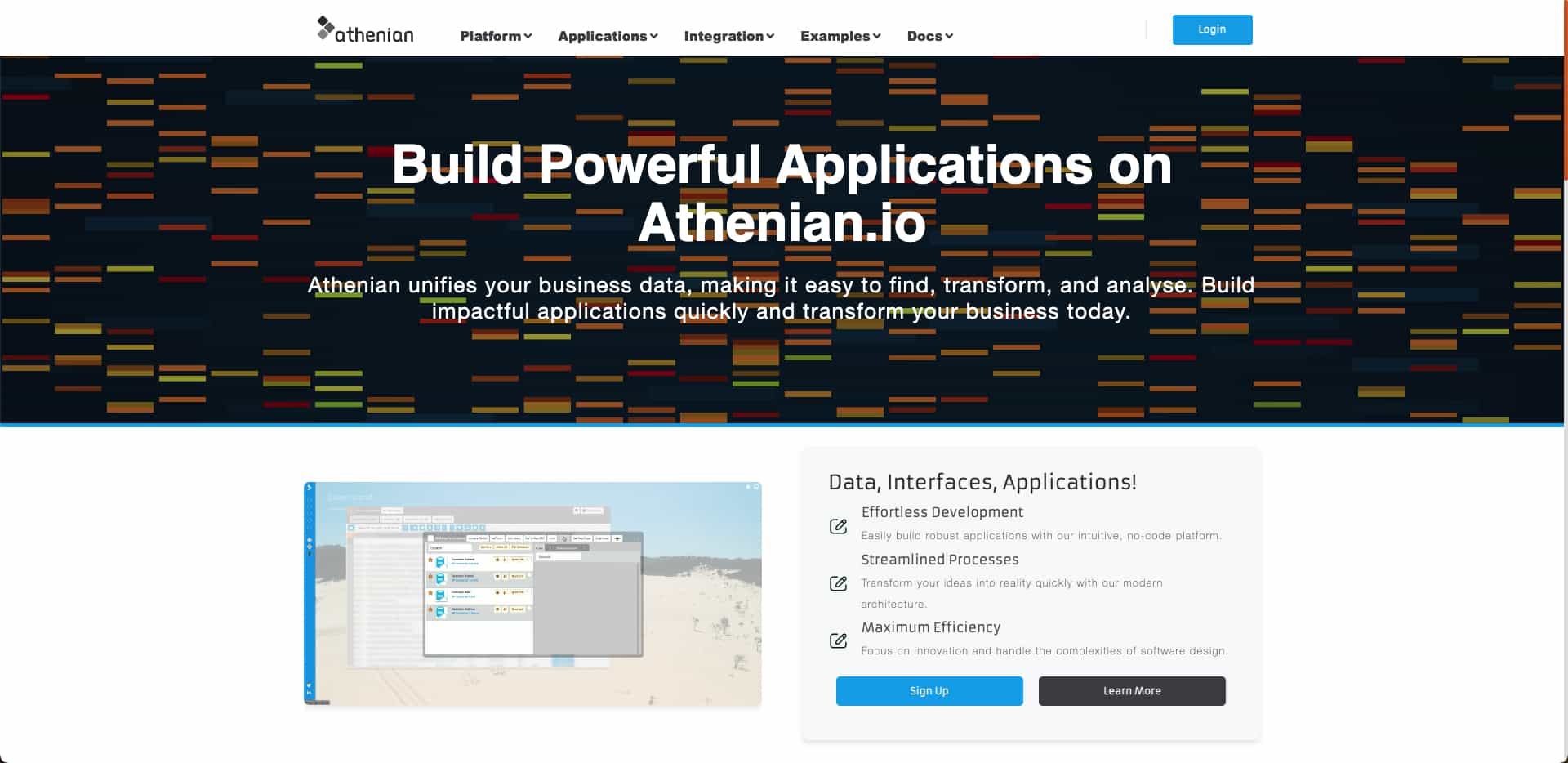Click the orange icon beside the last database entry

pos(430,609)
